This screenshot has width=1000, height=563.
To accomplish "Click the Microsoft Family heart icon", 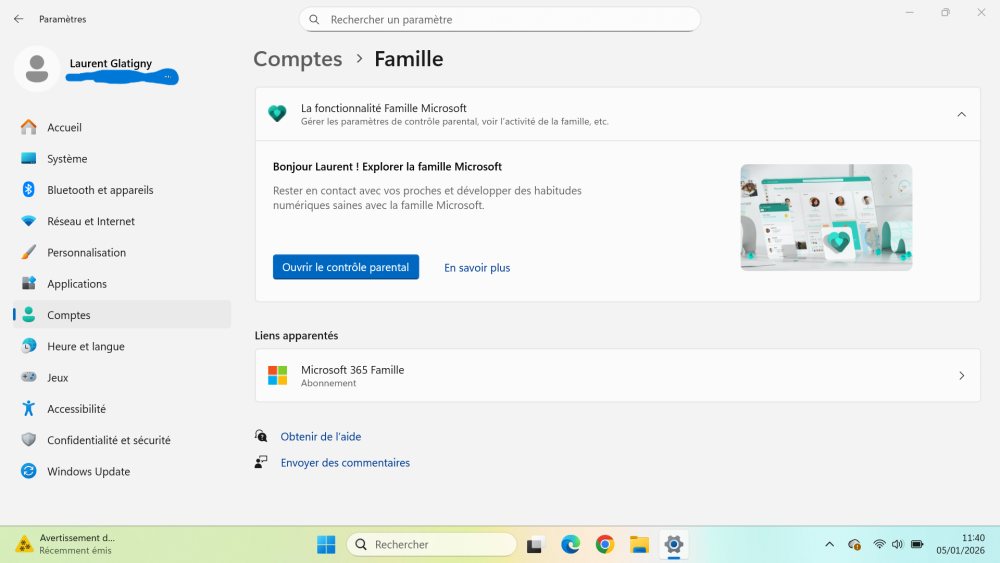I will [277, 114].
